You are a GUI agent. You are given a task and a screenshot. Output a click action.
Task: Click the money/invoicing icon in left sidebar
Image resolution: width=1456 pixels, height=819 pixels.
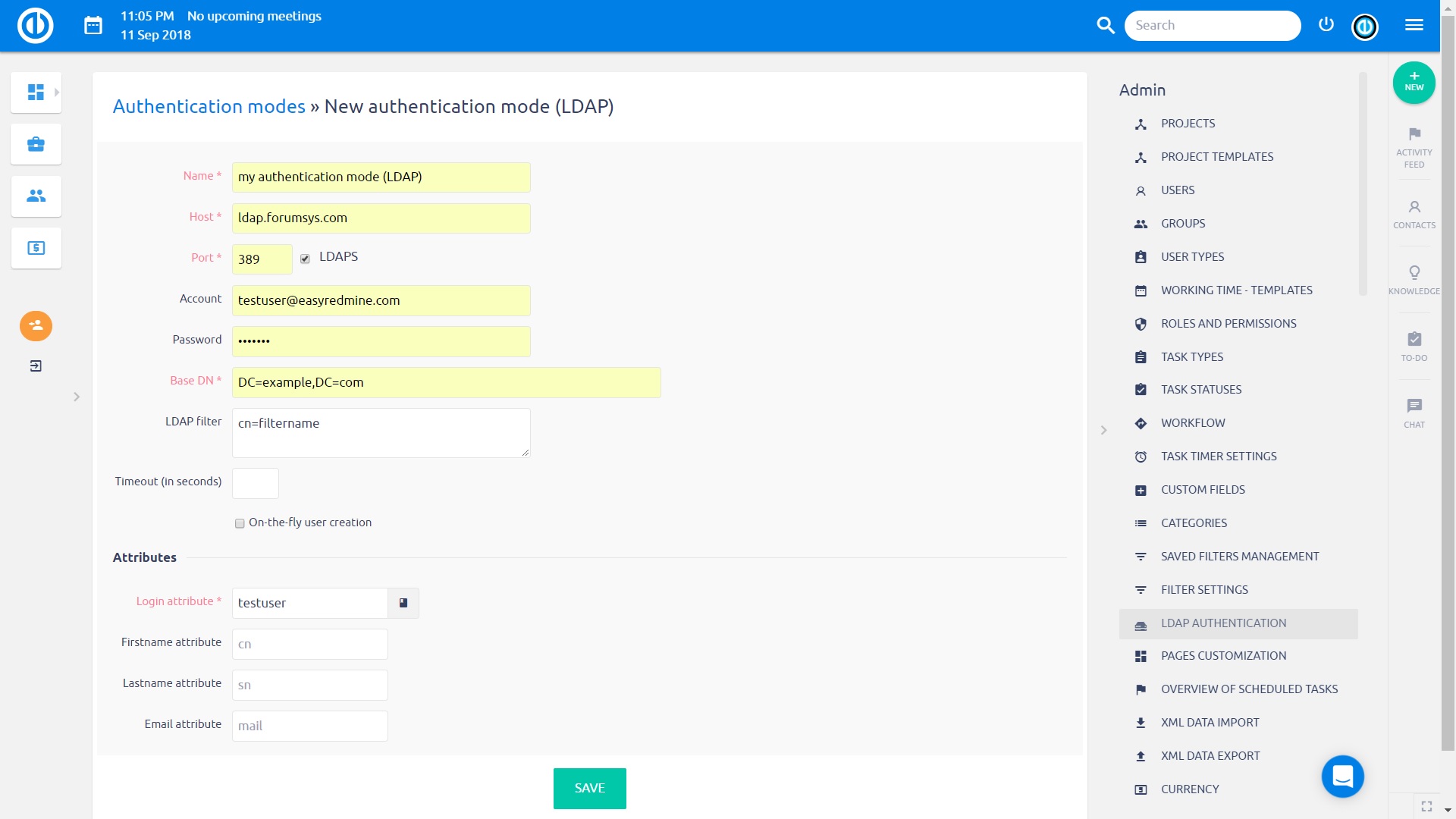click(36, 247)
